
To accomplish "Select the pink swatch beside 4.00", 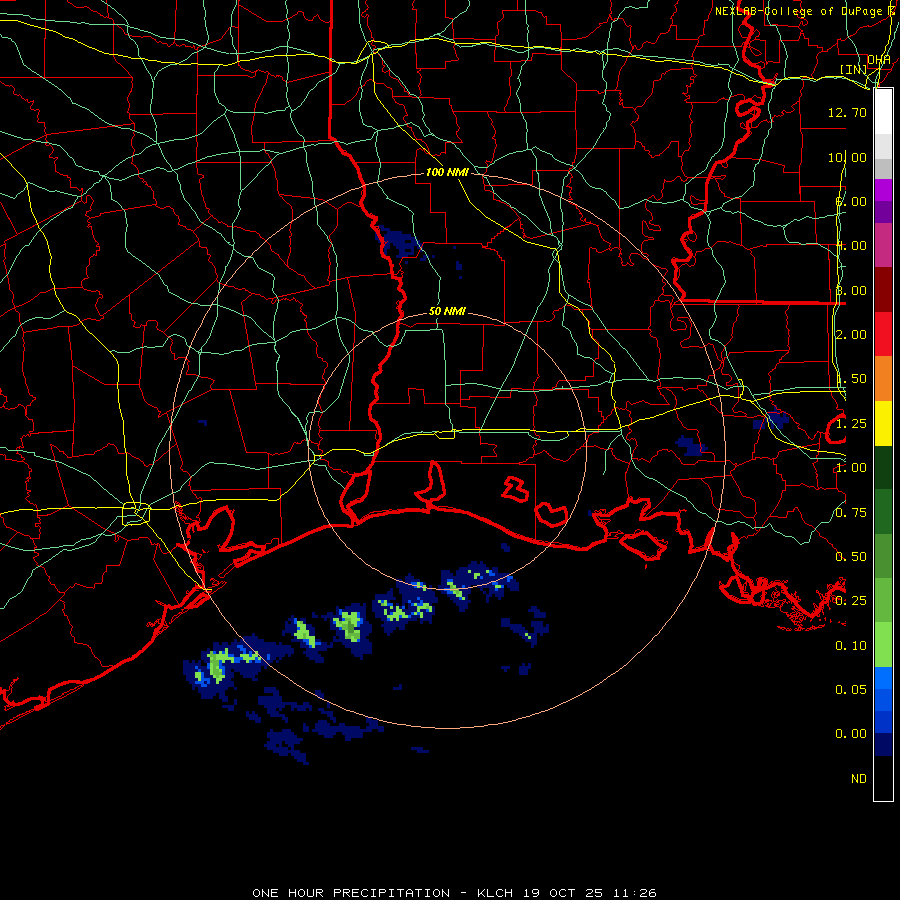I will tap(883, 245).
